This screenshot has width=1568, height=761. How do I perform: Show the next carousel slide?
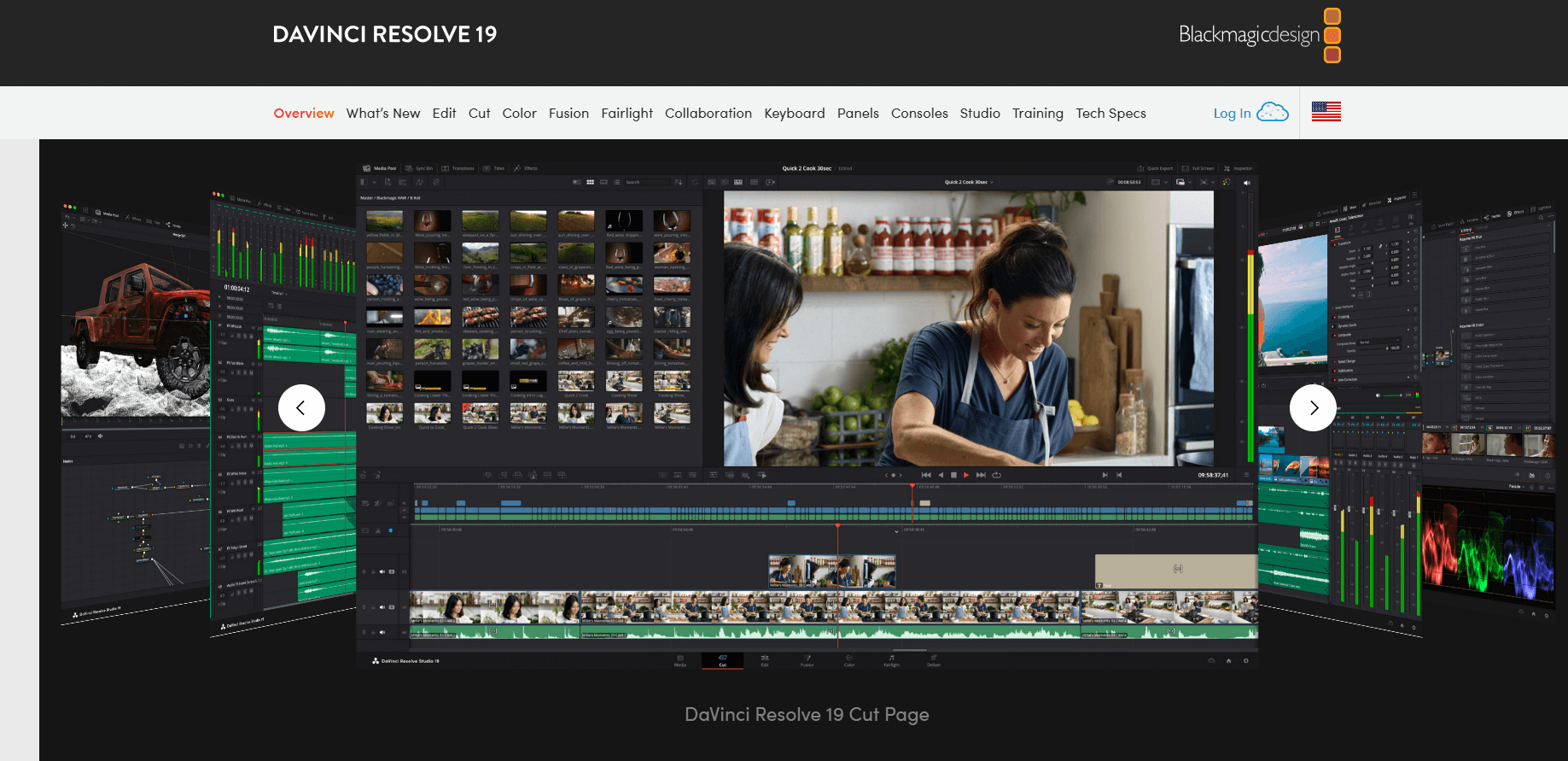1313,408
